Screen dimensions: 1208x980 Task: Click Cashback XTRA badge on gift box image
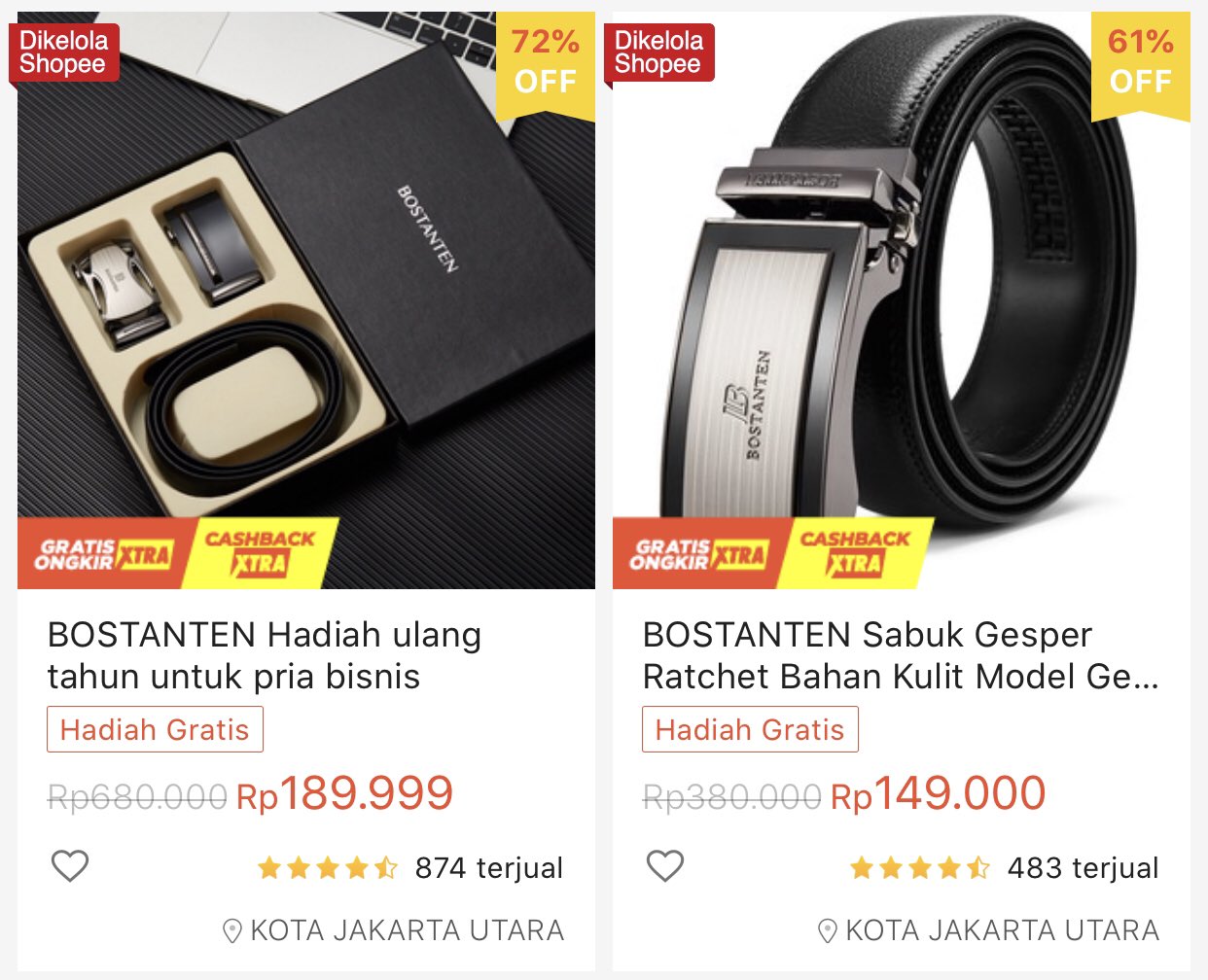coord(260,553)
